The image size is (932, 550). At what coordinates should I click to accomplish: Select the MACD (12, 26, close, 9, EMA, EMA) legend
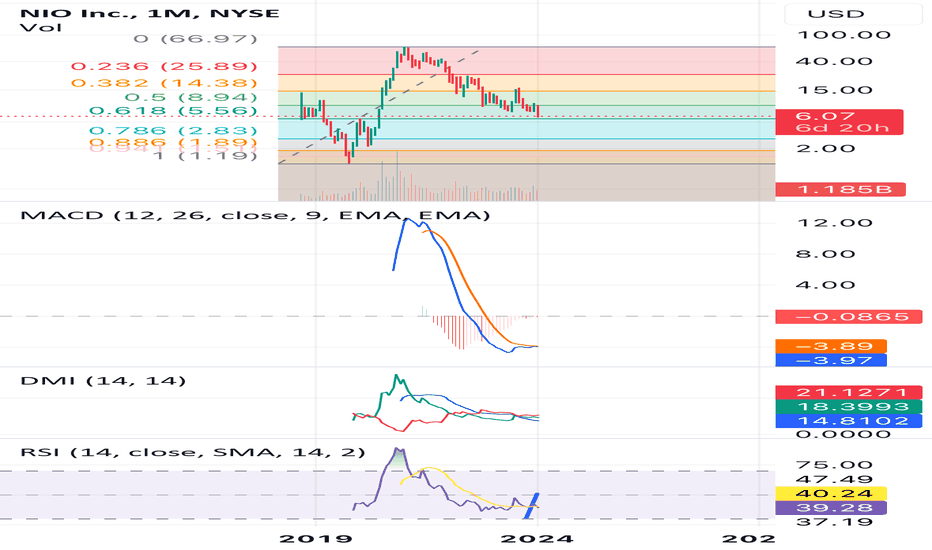coord(255,215)
